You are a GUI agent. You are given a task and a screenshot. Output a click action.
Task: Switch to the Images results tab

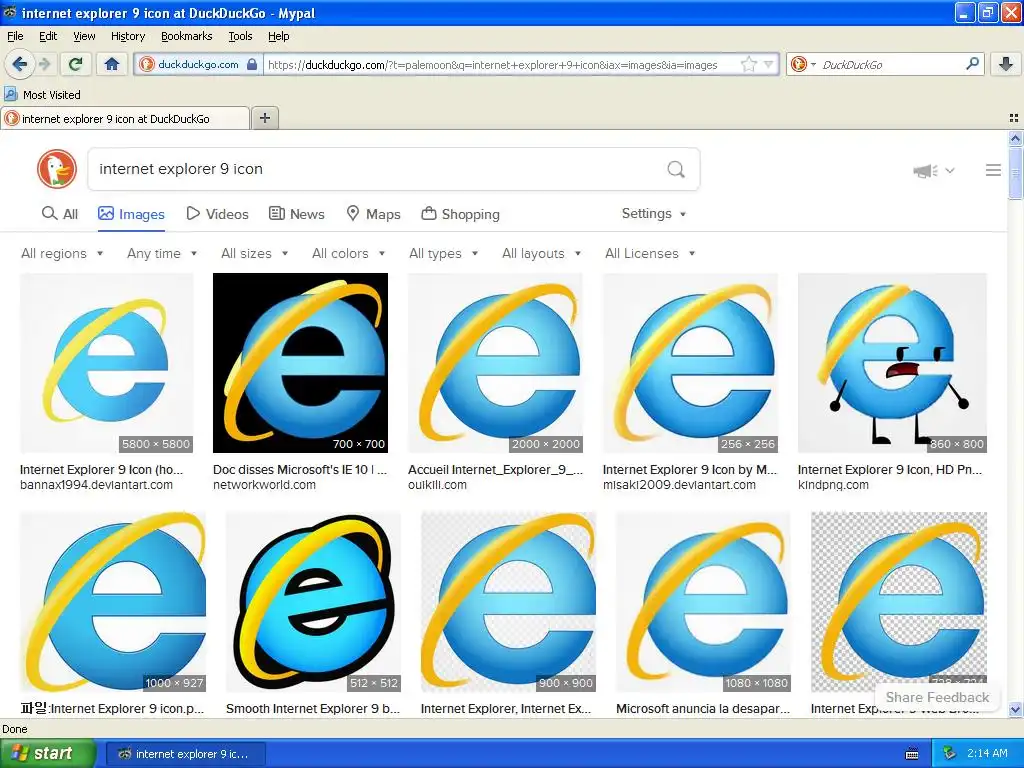131,214
